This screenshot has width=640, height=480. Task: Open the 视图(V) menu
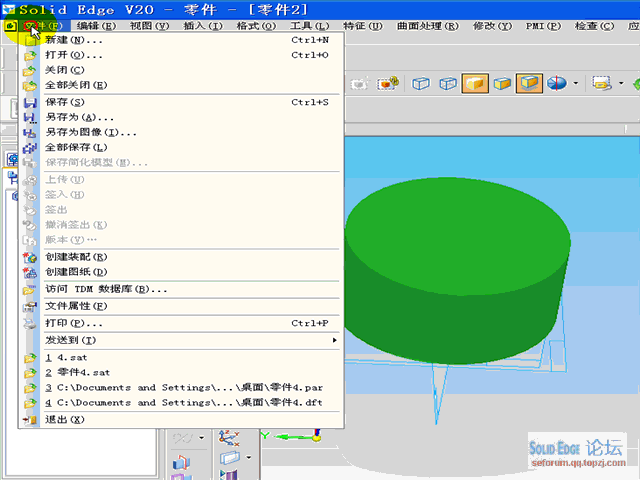149,26
